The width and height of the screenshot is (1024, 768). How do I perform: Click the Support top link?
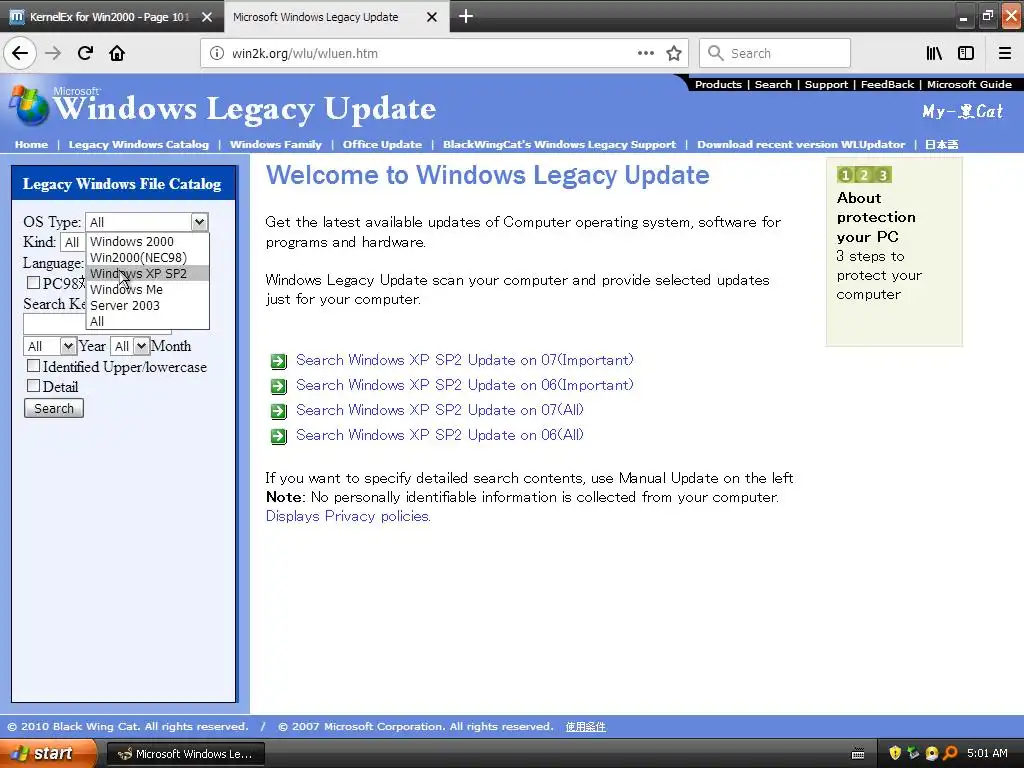(x=826, y=84)
